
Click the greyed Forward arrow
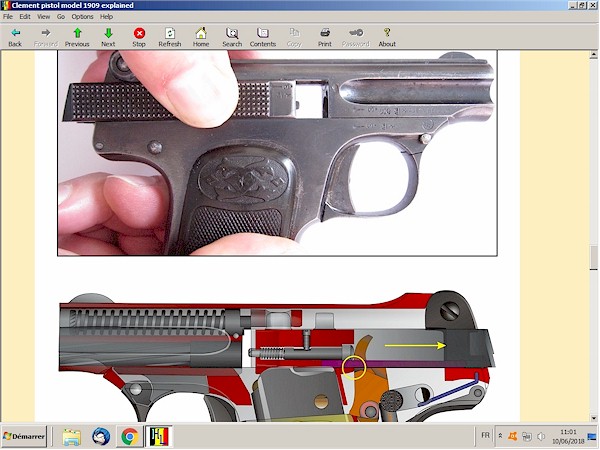[46, 37]
